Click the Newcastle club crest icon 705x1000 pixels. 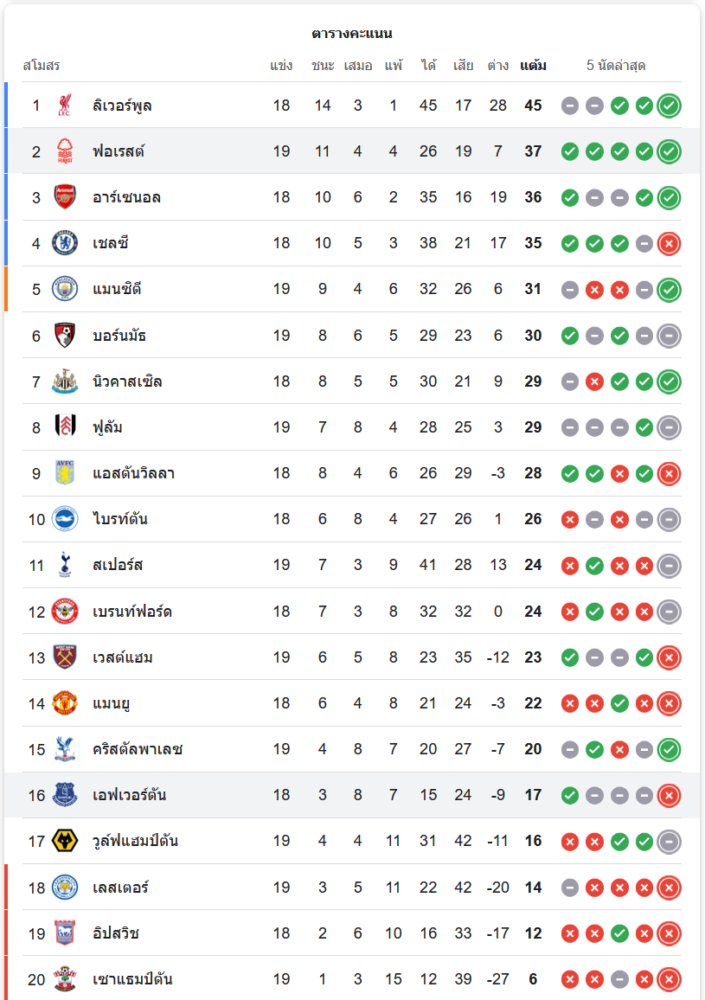[x=65, y=381]
